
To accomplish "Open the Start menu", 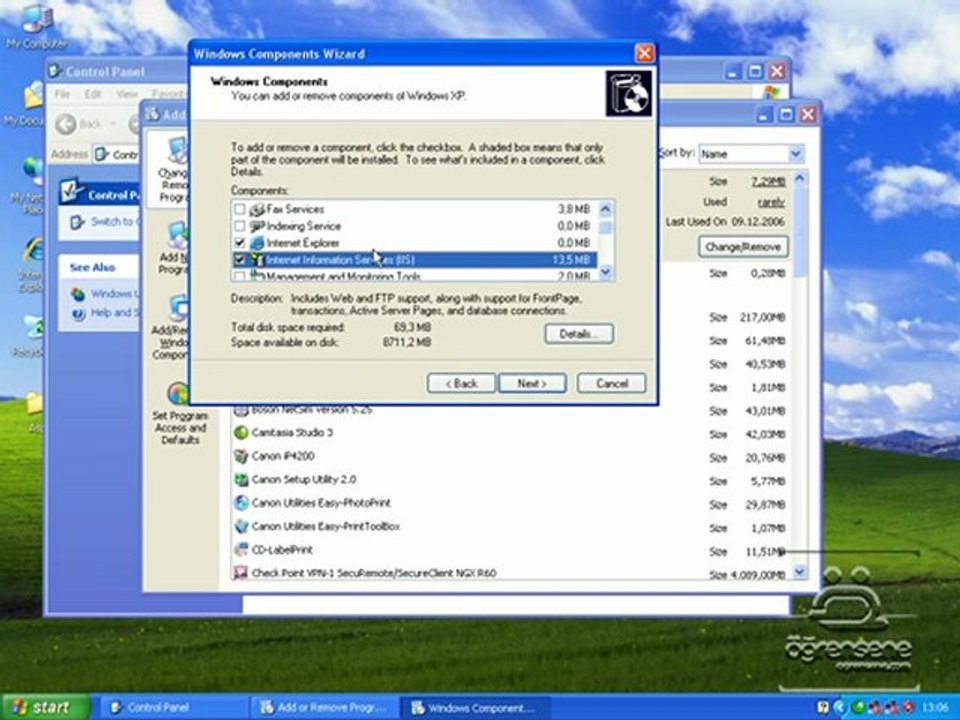I will tap(45, 708).
